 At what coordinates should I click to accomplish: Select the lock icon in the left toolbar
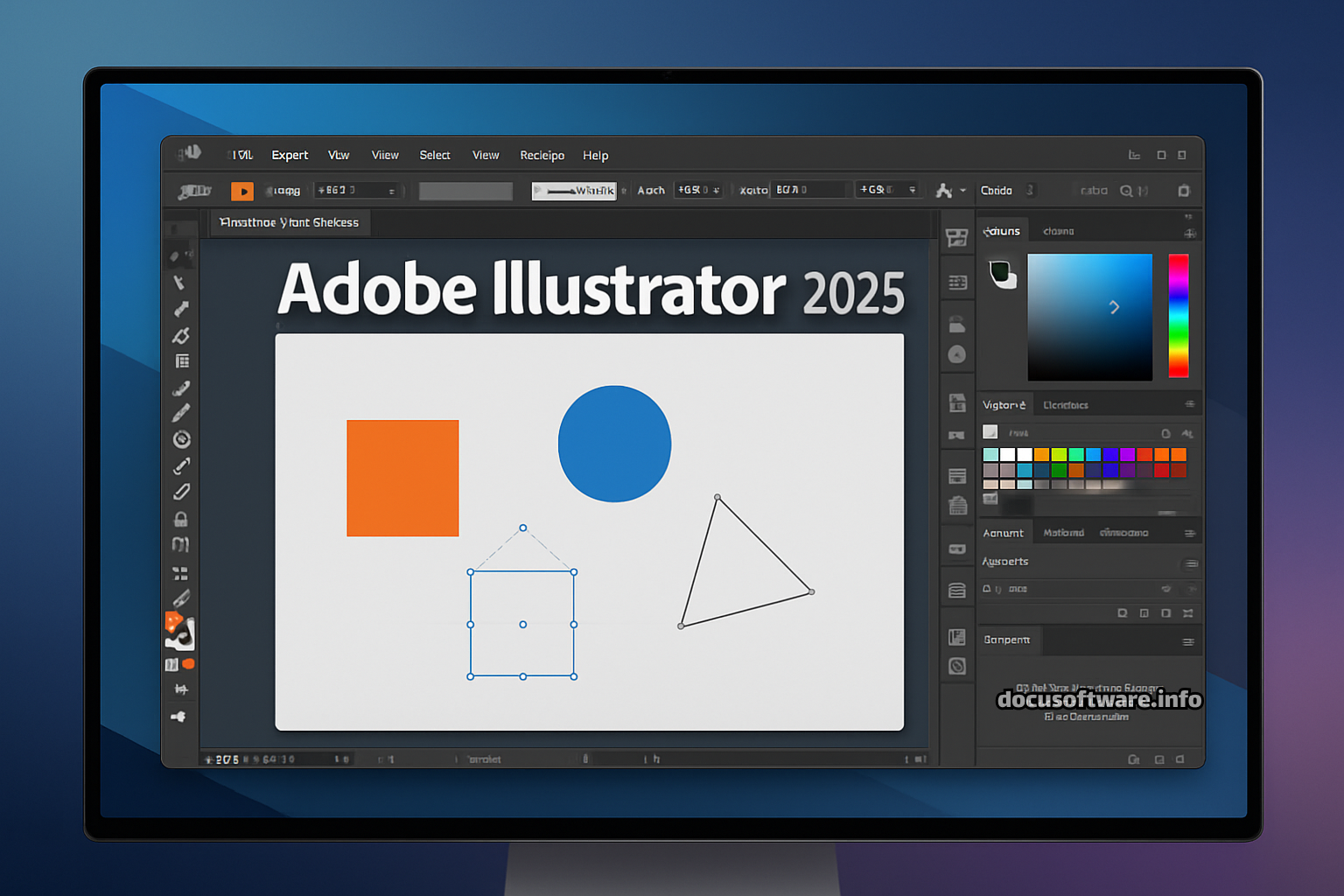[181, 519]
